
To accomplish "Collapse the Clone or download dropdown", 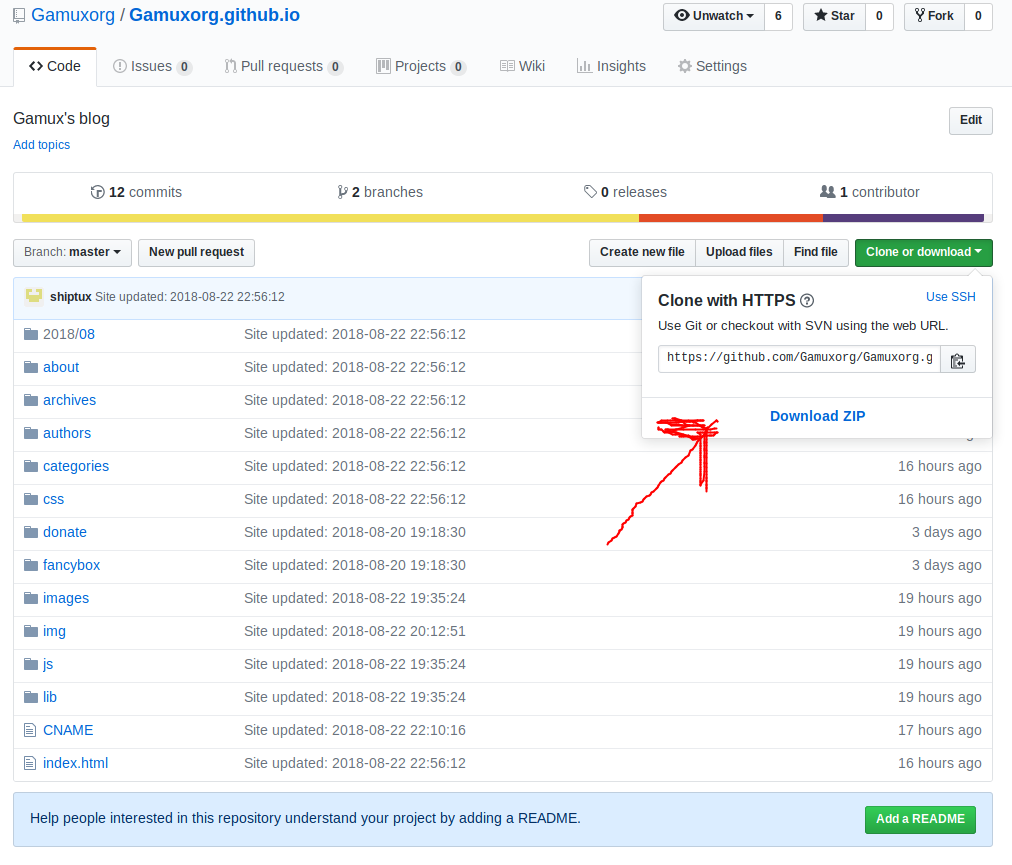I will pyautogui.click(x=923, y=252).
